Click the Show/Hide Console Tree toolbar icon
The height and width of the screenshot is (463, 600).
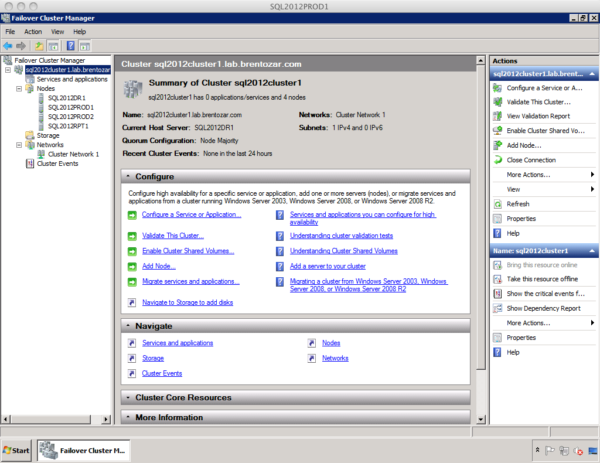(54, 46)
